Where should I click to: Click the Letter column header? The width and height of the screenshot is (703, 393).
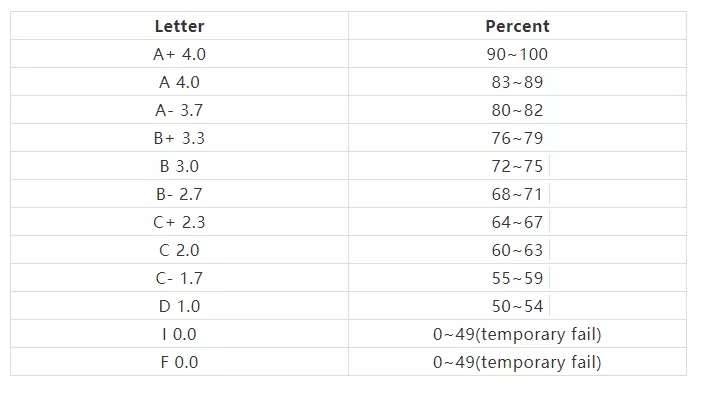[x=179, y=26]
